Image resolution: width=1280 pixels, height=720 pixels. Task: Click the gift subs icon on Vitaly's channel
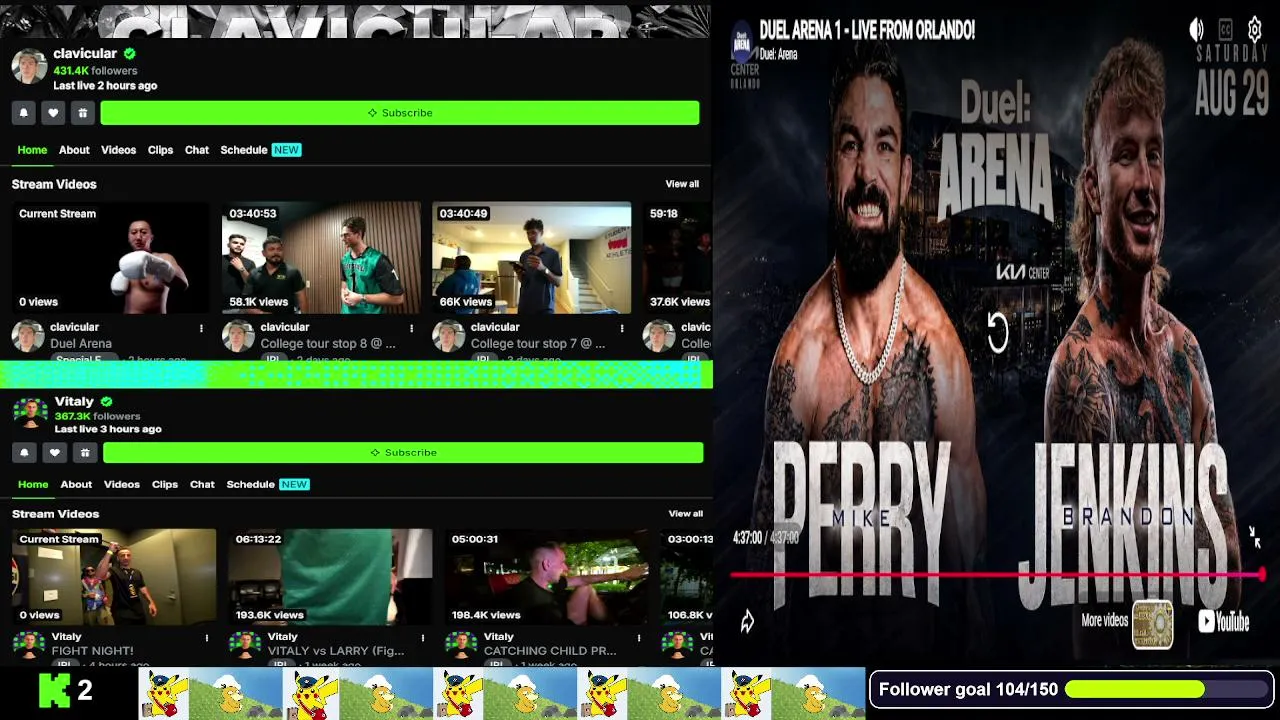pyautogui.click(x=85, y=453)
